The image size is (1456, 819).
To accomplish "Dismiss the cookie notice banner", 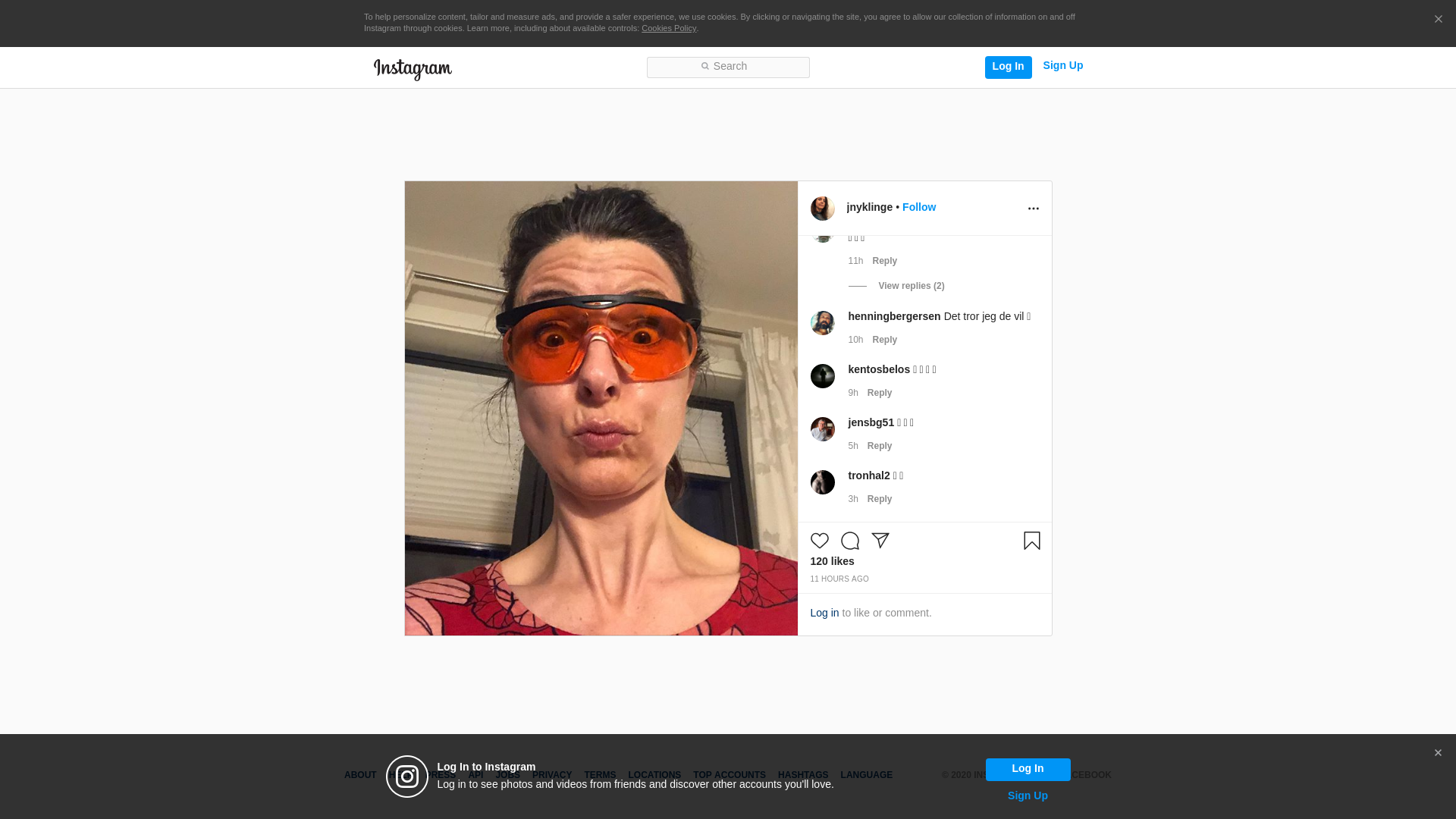I will pos(1438,19).
